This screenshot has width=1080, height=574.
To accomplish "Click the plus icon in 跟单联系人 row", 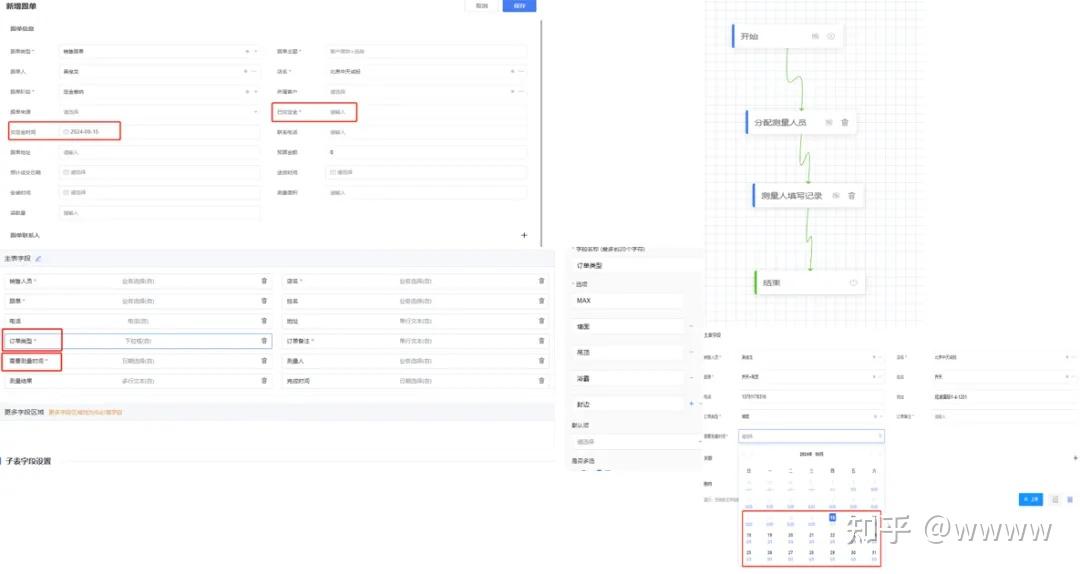I will [x=524, y=235].
